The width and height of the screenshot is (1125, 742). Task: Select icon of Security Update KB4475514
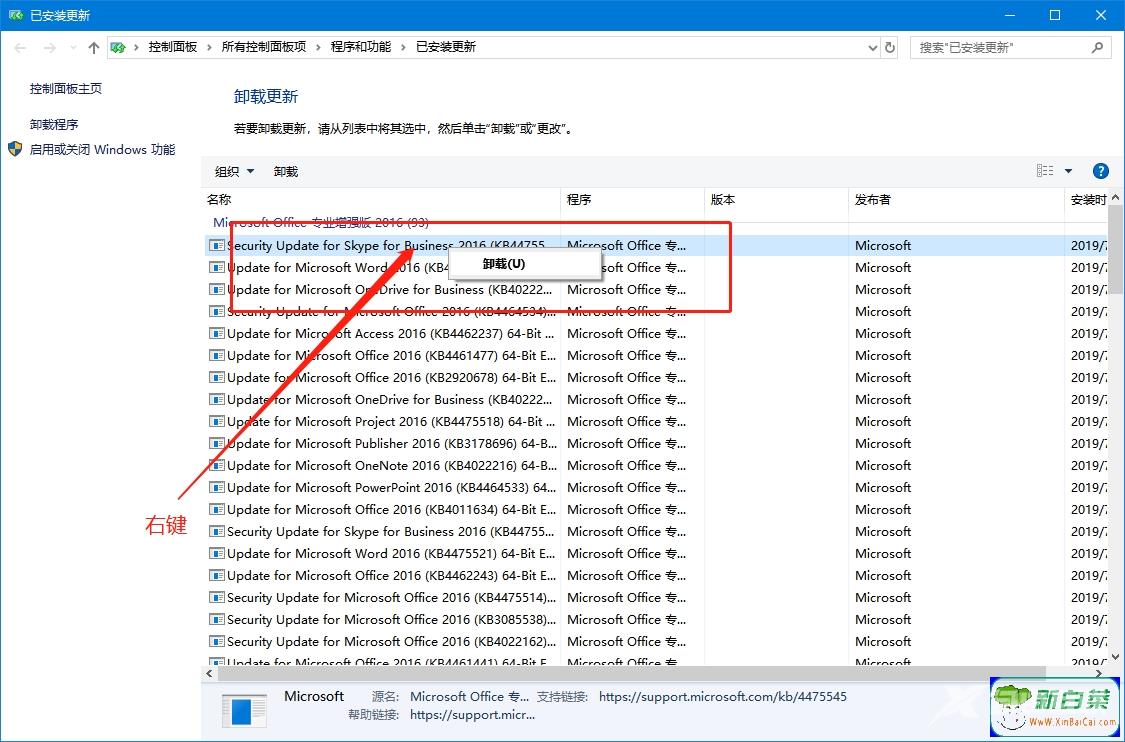(x=216, y=597)
